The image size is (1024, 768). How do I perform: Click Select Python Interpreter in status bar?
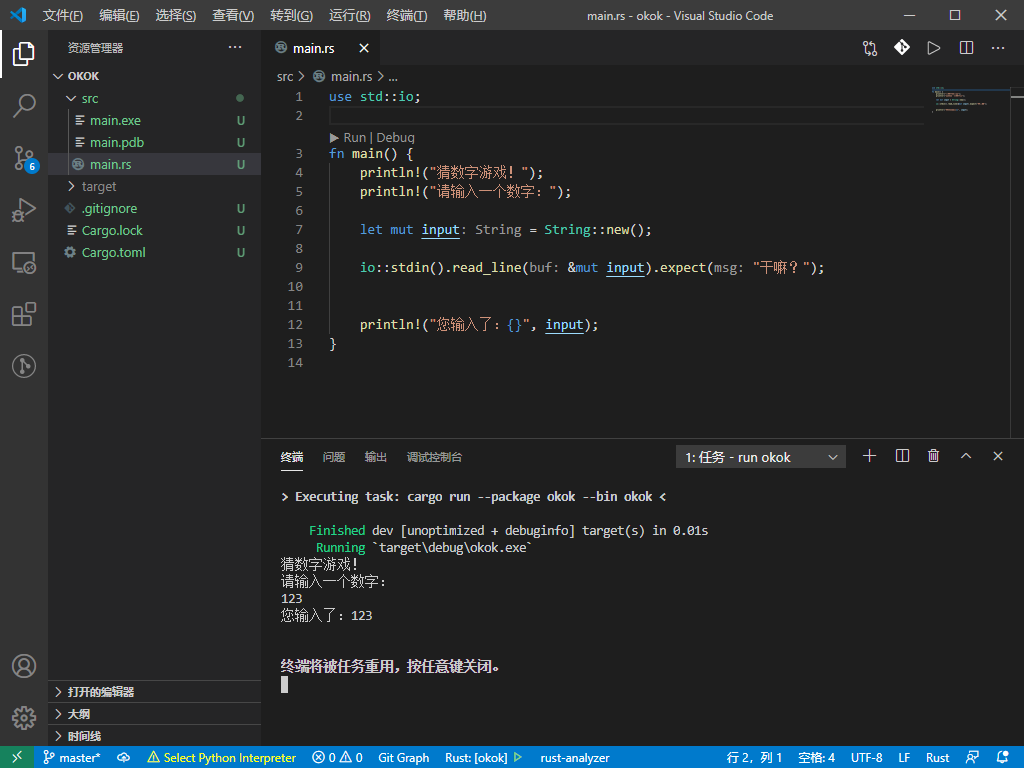pyautogui.click(x=221, y=758)
